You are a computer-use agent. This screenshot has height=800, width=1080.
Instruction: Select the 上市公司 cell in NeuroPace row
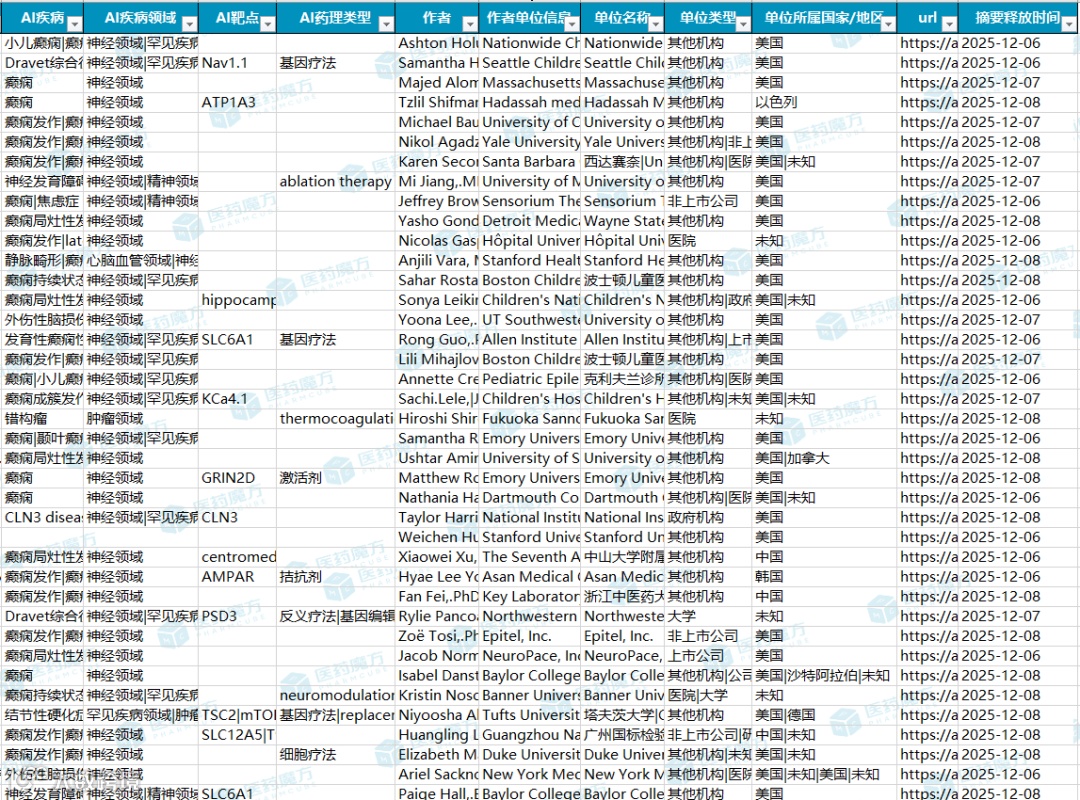click(709, 655)
